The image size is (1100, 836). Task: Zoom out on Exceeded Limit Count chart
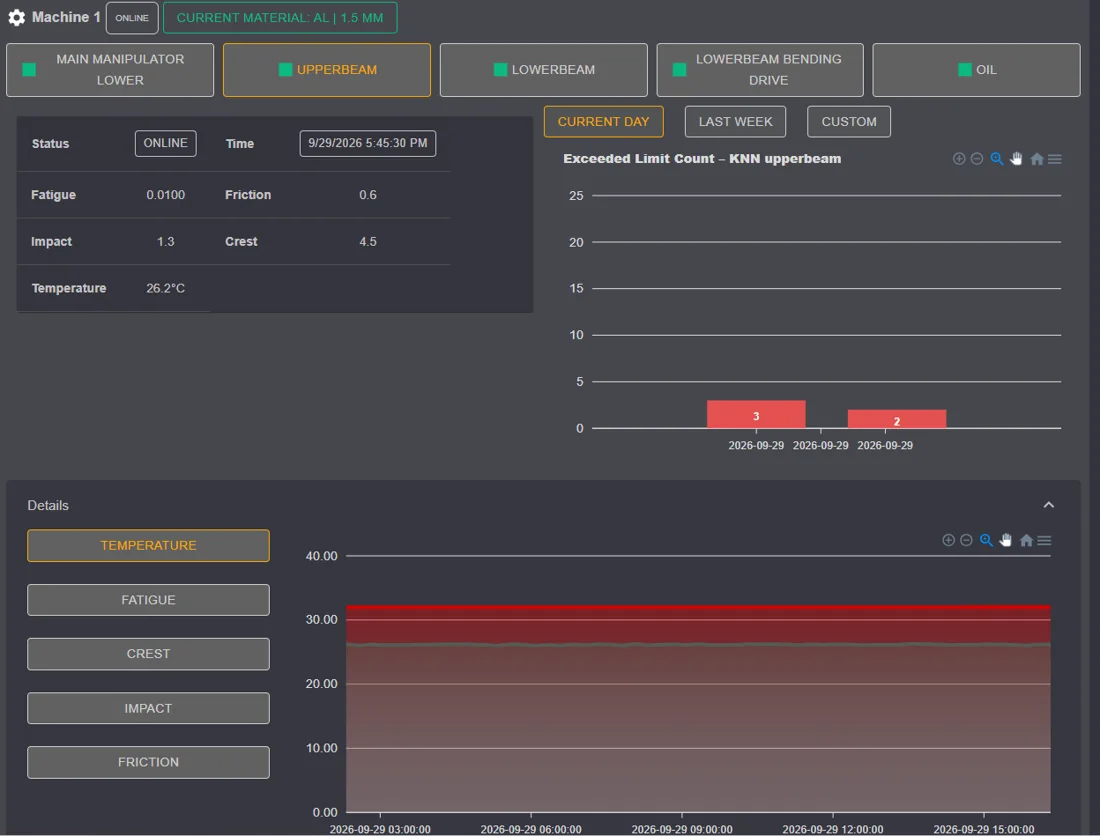coord(977,159)
